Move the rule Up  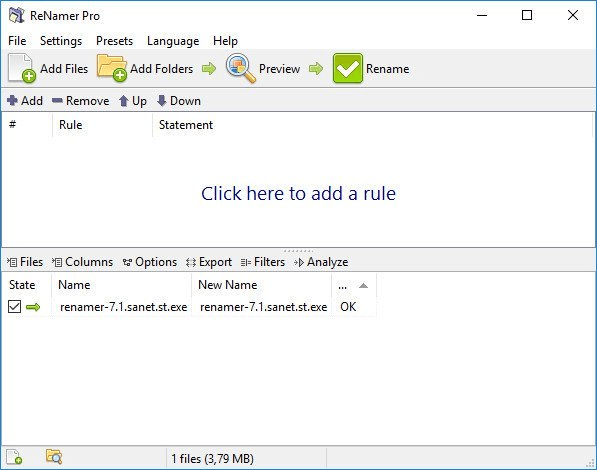coord(132,101)
